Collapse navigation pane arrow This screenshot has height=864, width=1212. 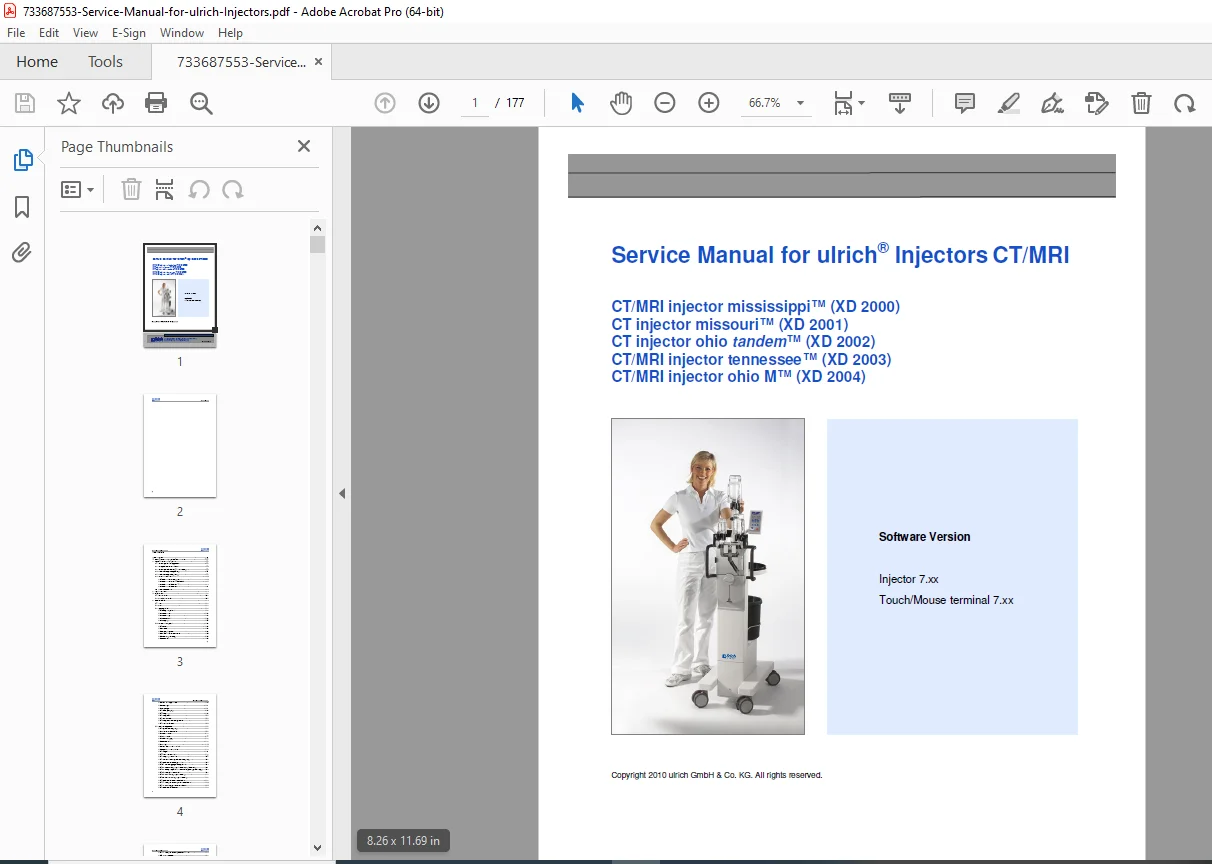click(x=342, y=493)
